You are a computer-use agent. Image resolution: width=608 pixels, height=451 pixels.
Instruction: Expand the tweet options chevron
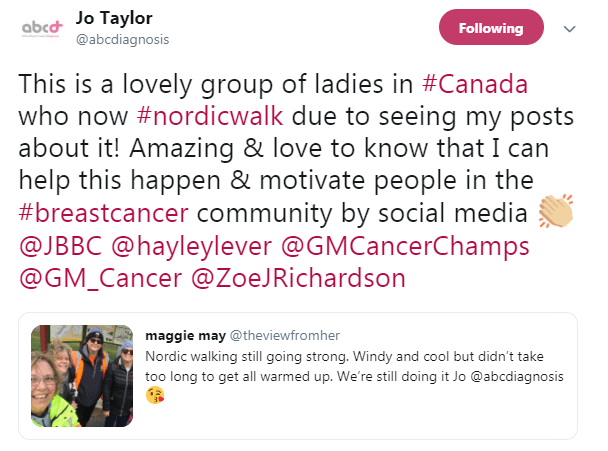(571, 29)
